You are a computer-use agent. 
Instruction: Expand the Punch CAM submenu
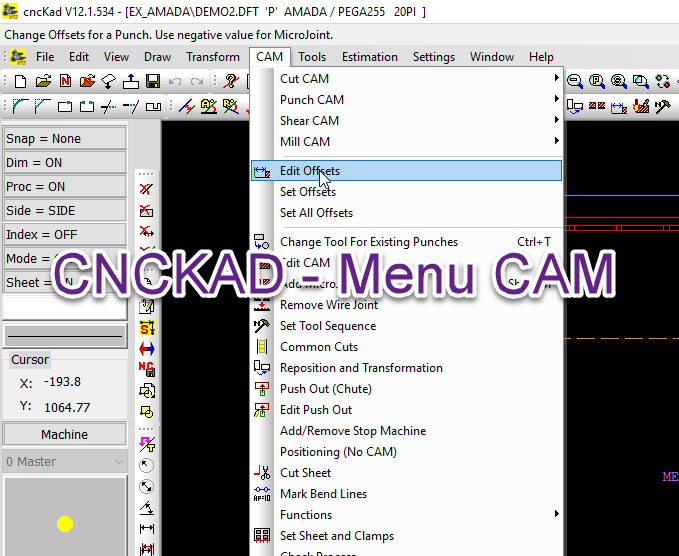pos(406,100)
